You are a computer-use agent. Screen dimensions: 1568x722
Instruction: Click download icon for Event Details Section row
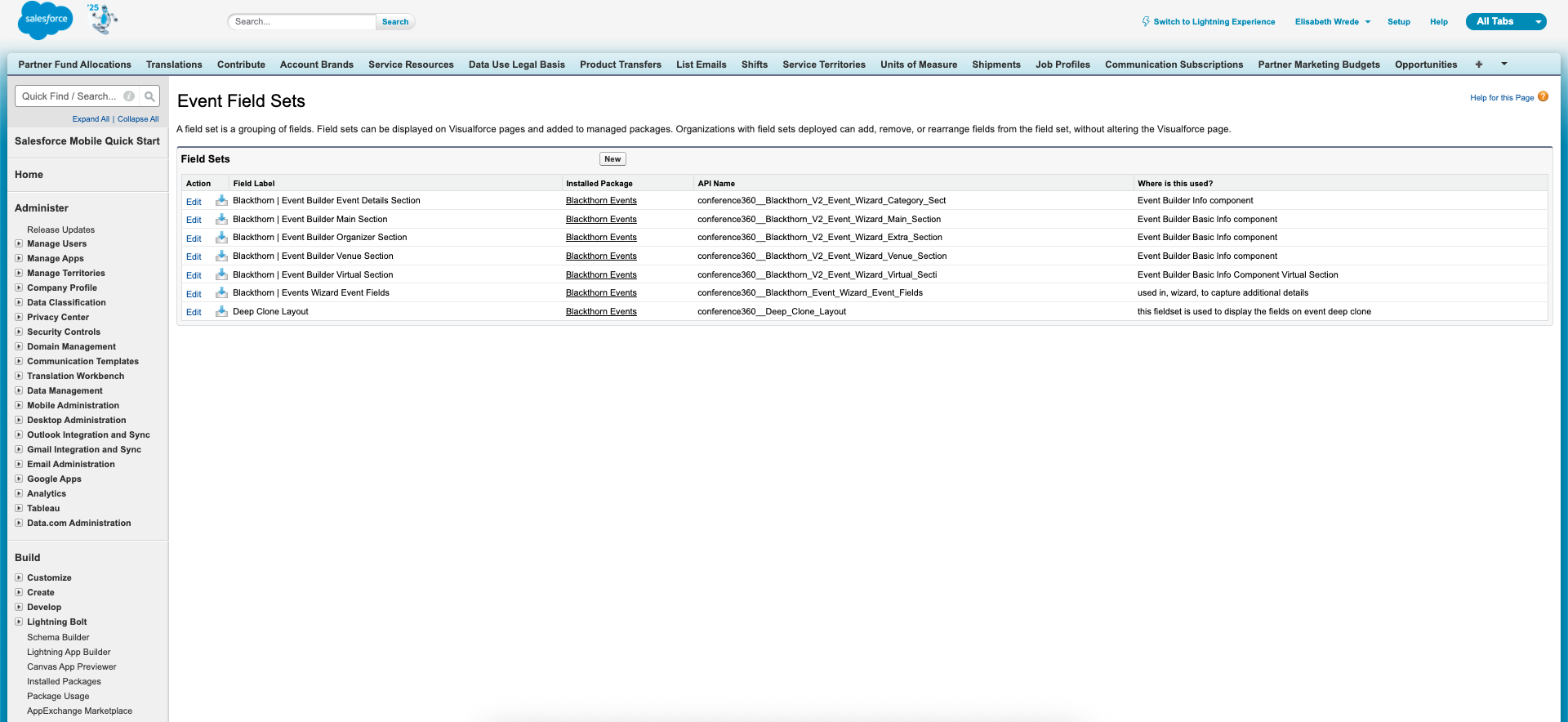221,200
